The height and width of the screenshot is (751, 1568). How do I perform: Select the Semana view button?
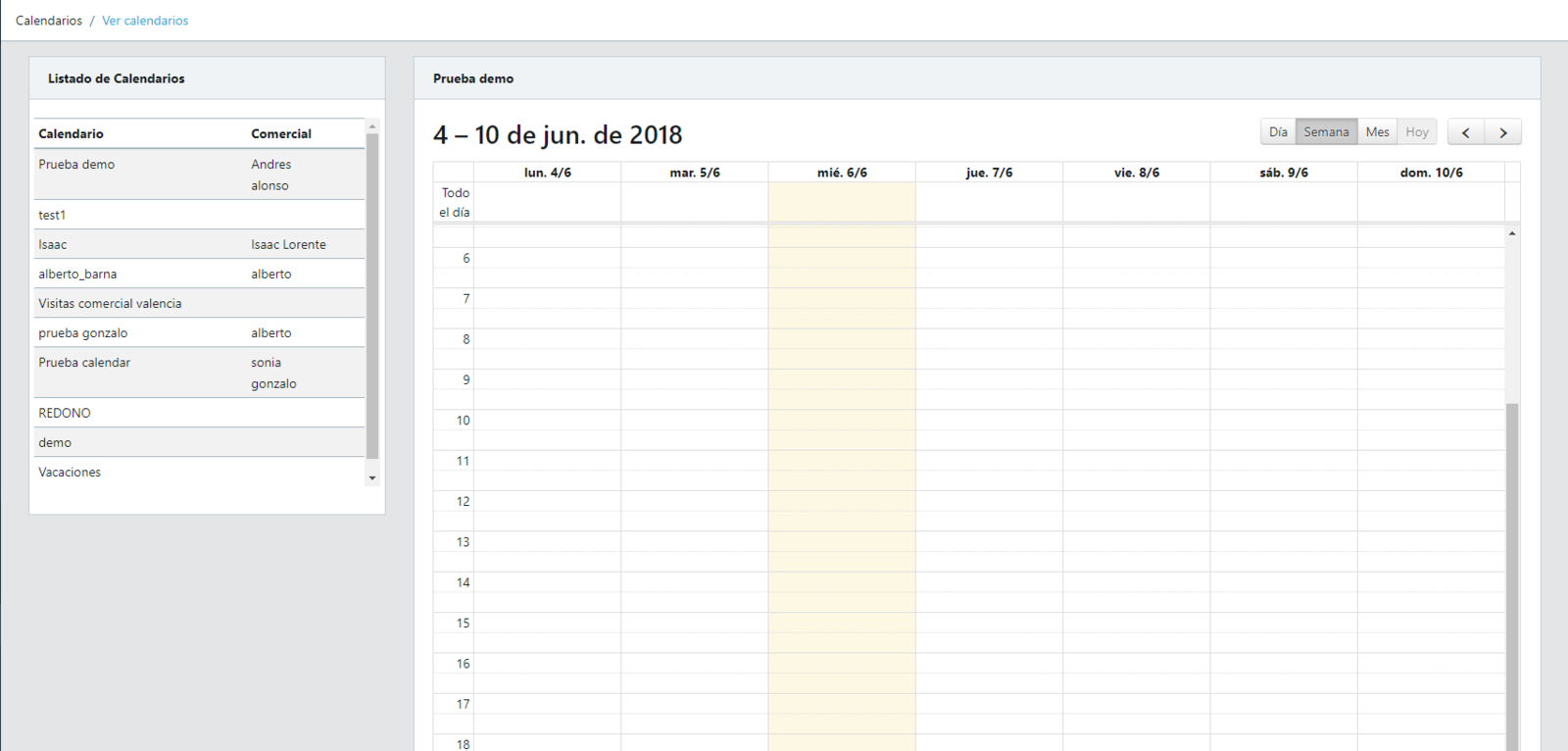coord(1326,132)
